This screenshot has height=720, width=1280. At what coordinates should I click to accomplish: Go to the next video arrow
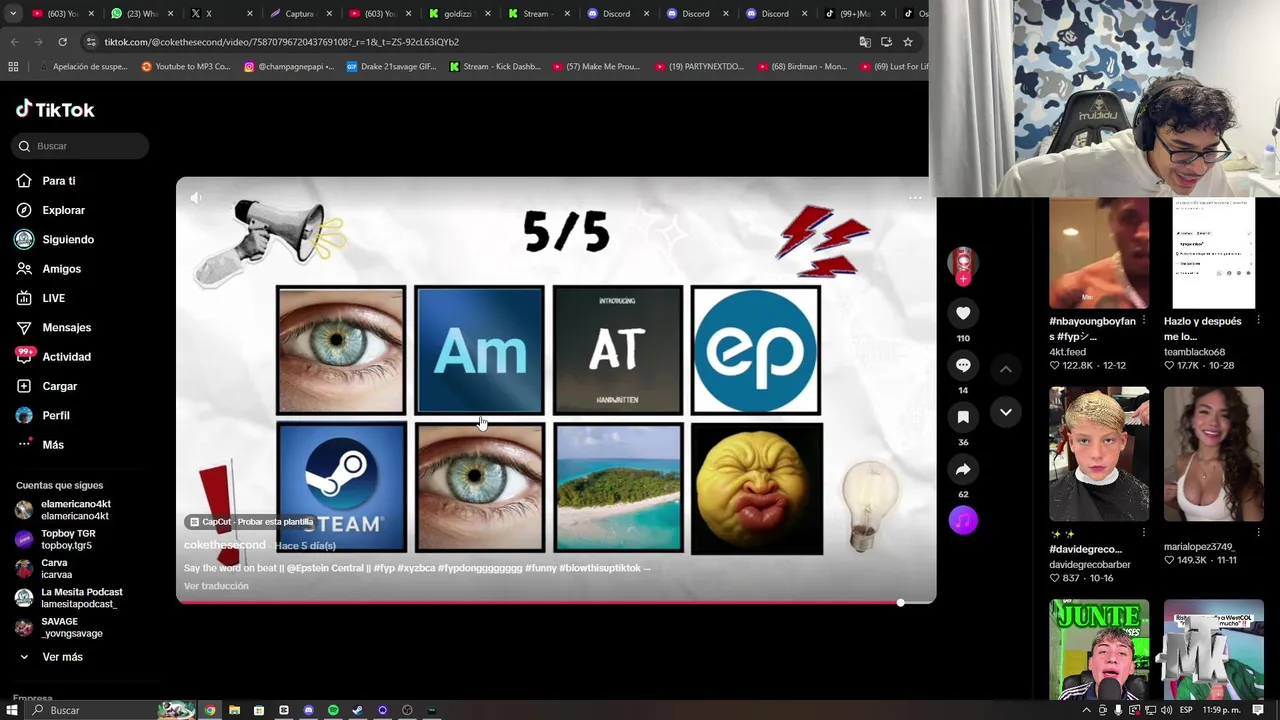pos(1006,412)
